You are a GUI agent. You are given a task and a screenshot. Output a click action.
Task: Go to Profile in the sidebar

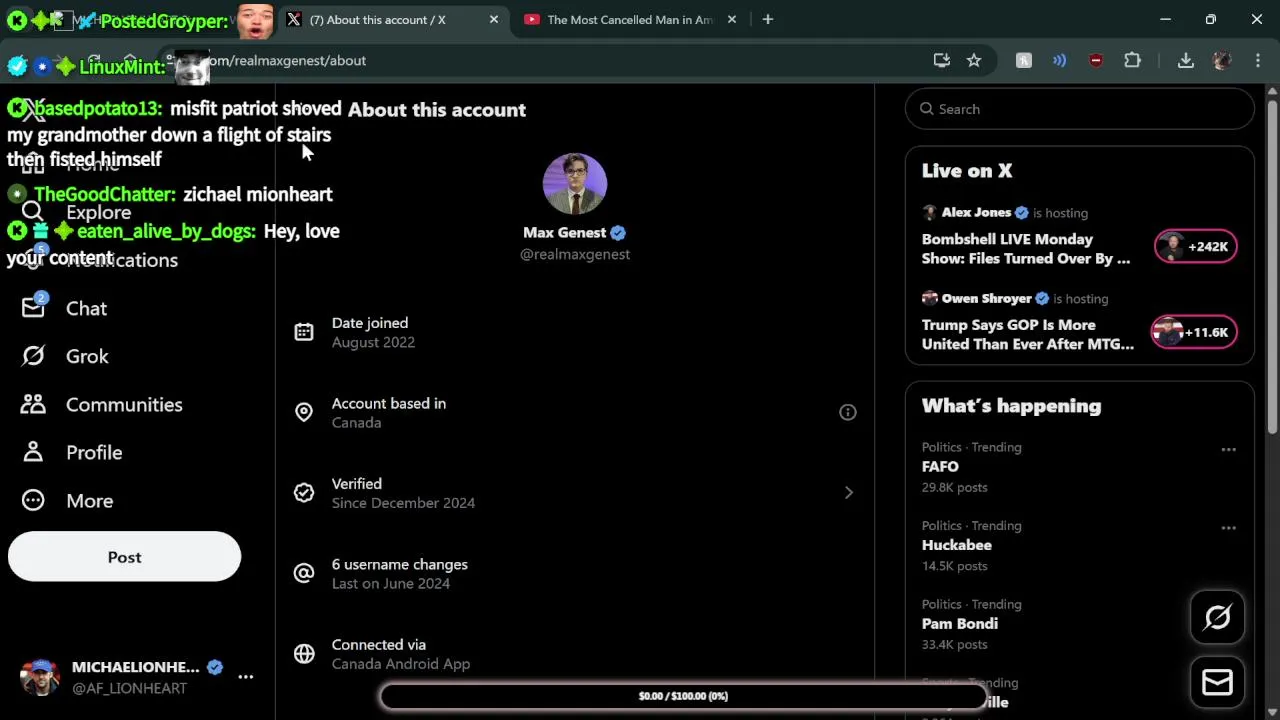pyautogui.click(x=94, y=452)
